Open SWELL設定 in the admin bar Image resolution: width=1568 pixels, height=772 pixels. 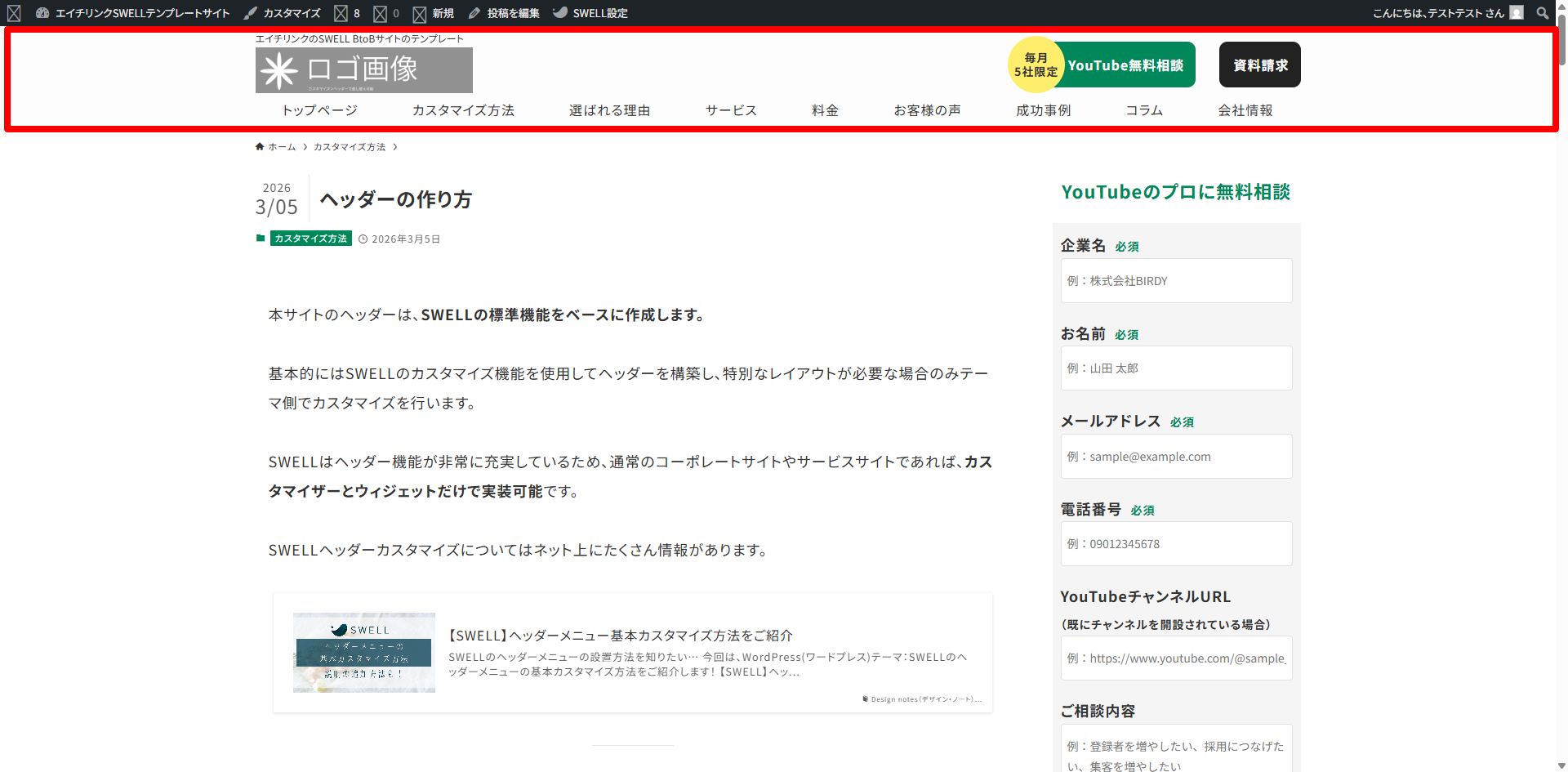tap(590, 13)
